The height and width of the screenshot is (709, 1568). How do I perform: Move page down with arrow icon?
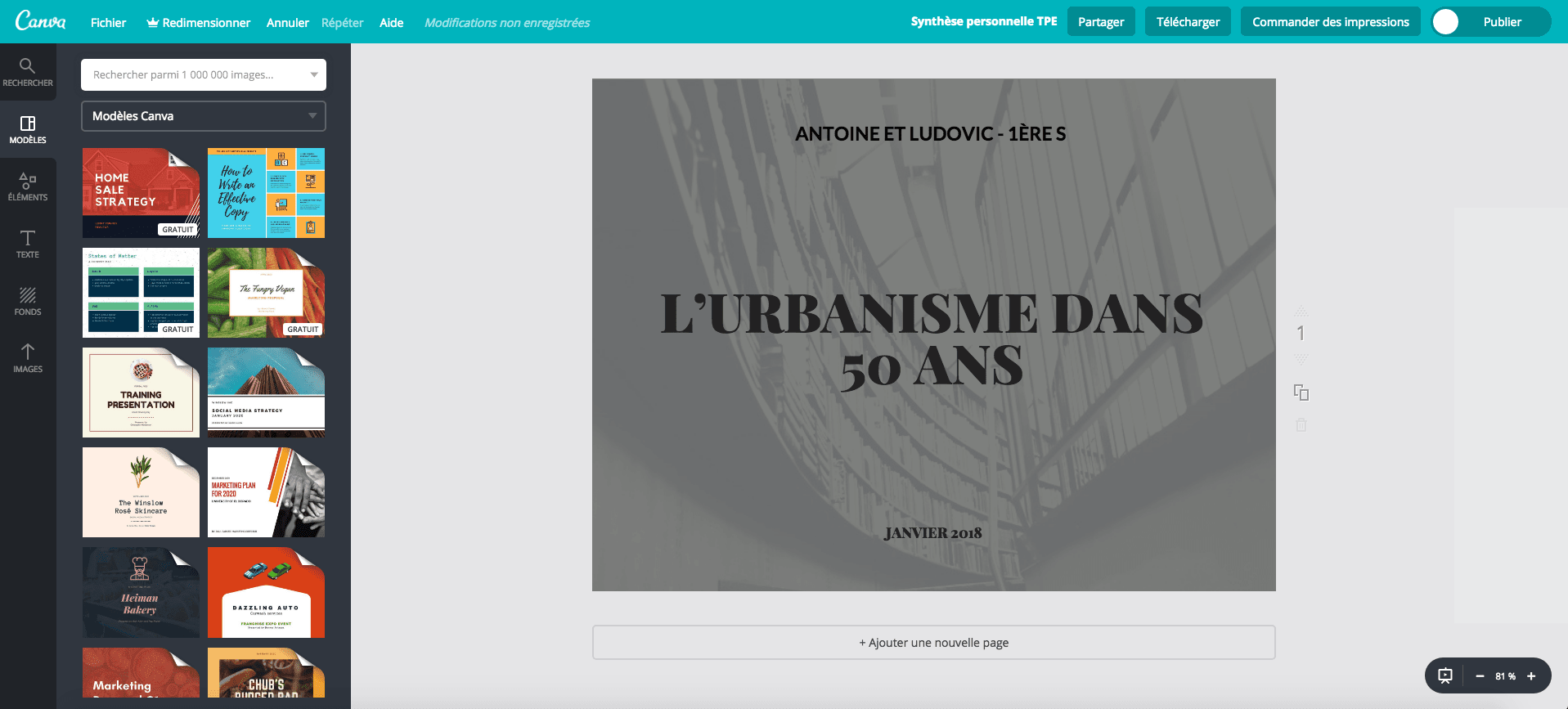click(1301, 360)
